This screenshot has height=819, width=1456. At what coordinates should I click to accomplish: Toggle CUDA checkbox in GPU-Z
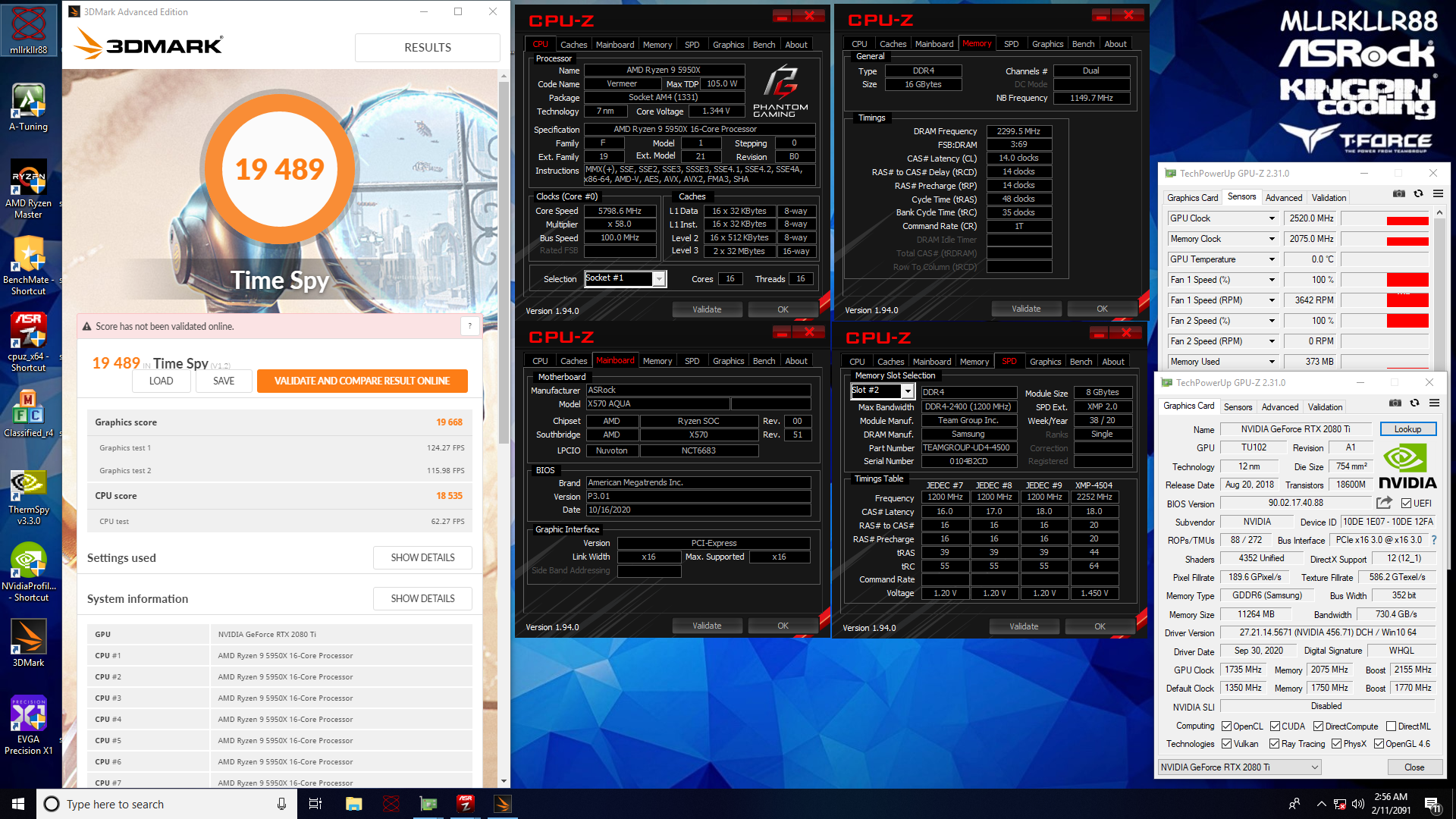pyautogui.click(x=1276, y=726)
